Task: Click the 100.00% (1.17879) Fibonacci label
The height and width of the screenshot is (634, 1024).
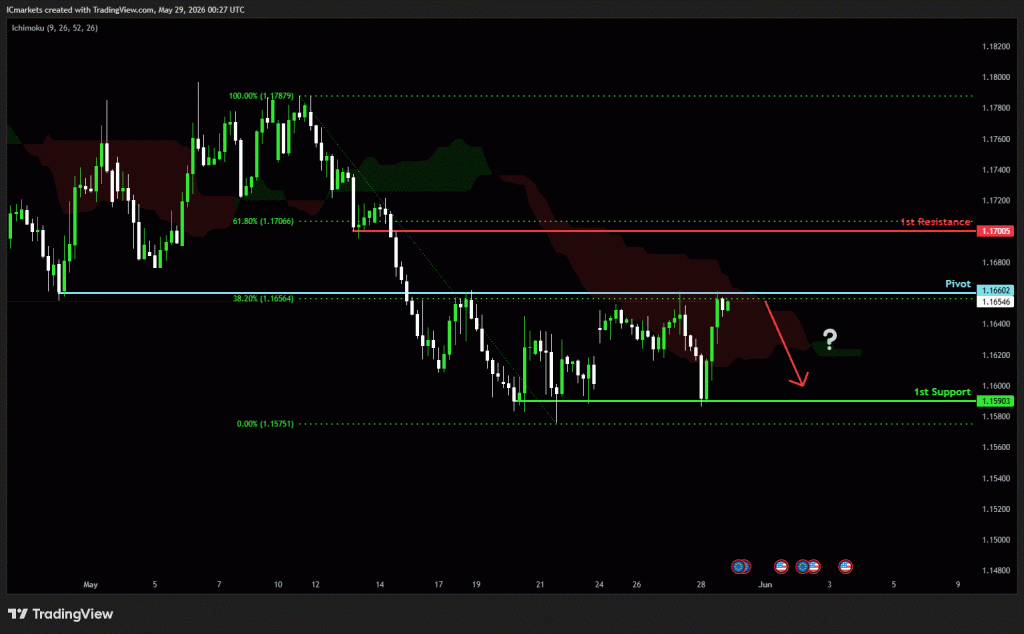Action: 261,96
